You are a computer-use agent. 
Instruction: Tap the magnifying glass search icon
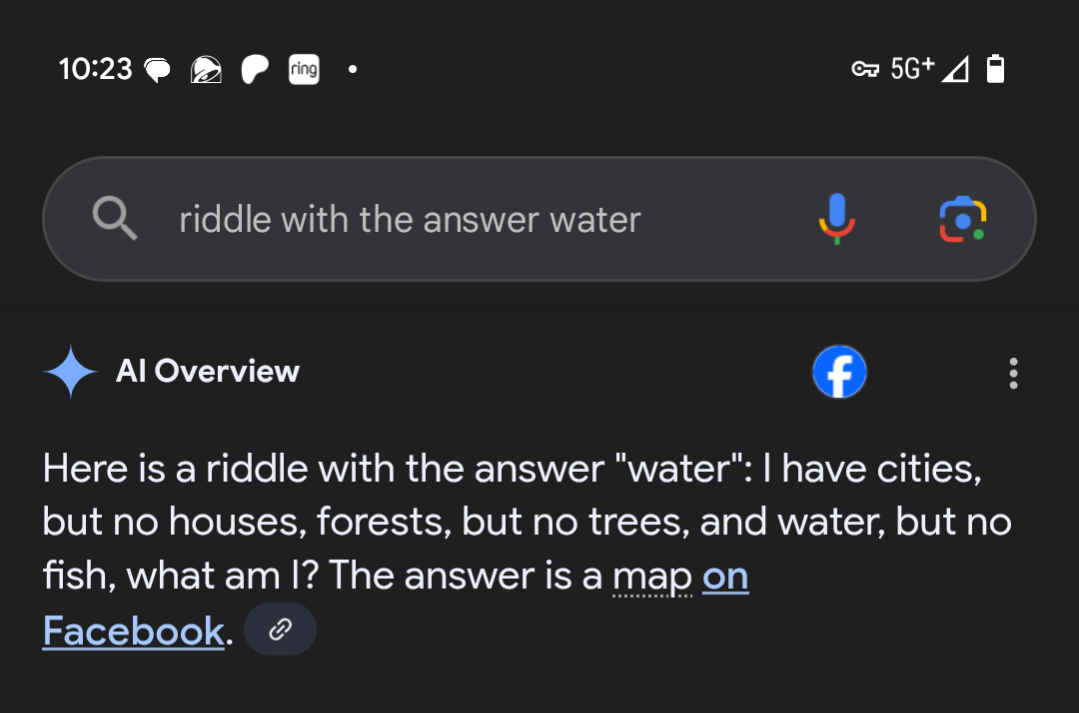(x=115, y=218)
